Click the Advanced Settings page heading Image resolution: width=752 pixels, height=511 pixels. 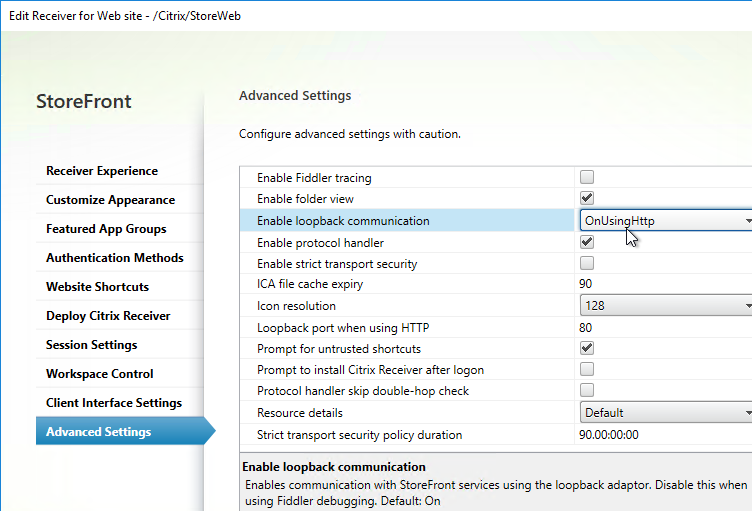[x=295, y=95]
